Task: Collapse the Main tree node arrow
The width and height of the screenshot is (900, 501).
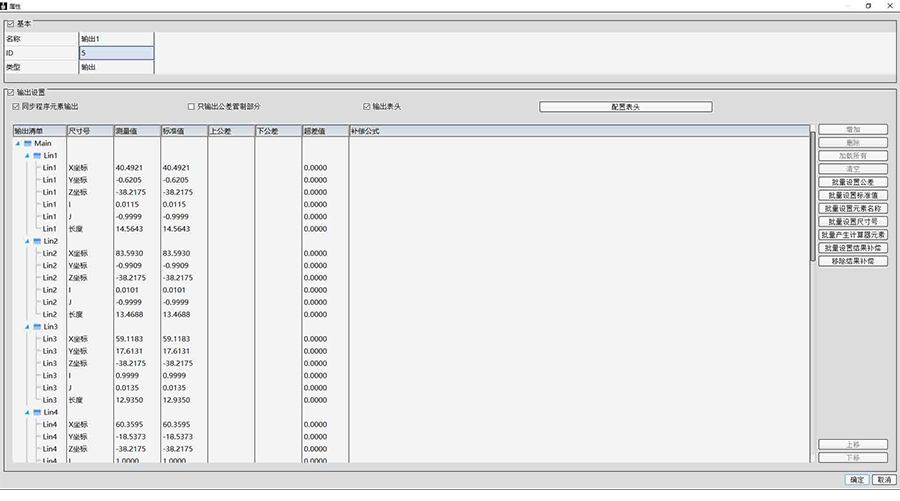Action: click(x=18, y=143)
